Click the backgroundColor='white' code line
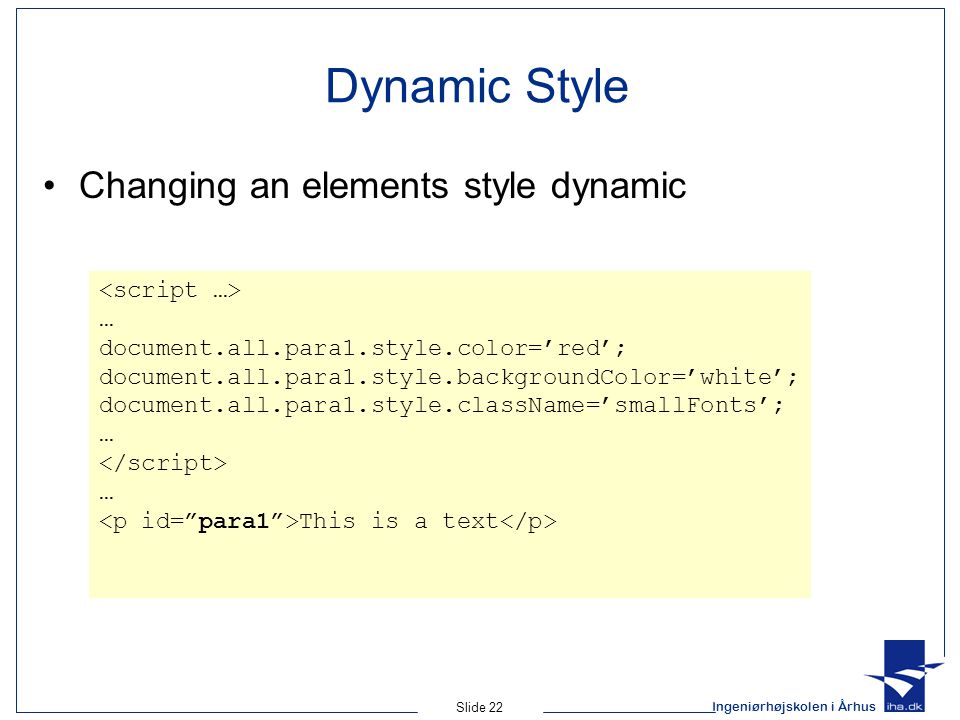This screenshot has width=960, height=720. [448, 377]
